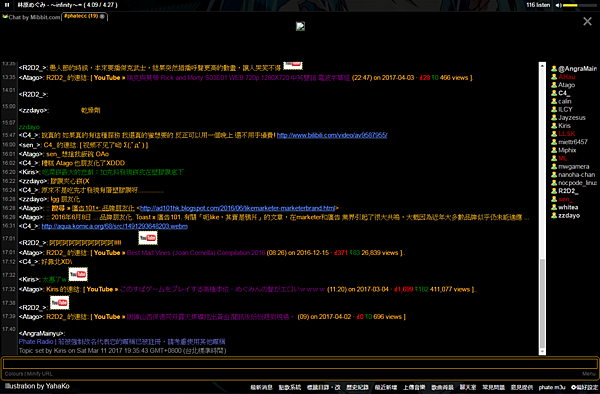Click the user icon beside Kiris
The width and height of the screenshot is (600, 394).
554,125
